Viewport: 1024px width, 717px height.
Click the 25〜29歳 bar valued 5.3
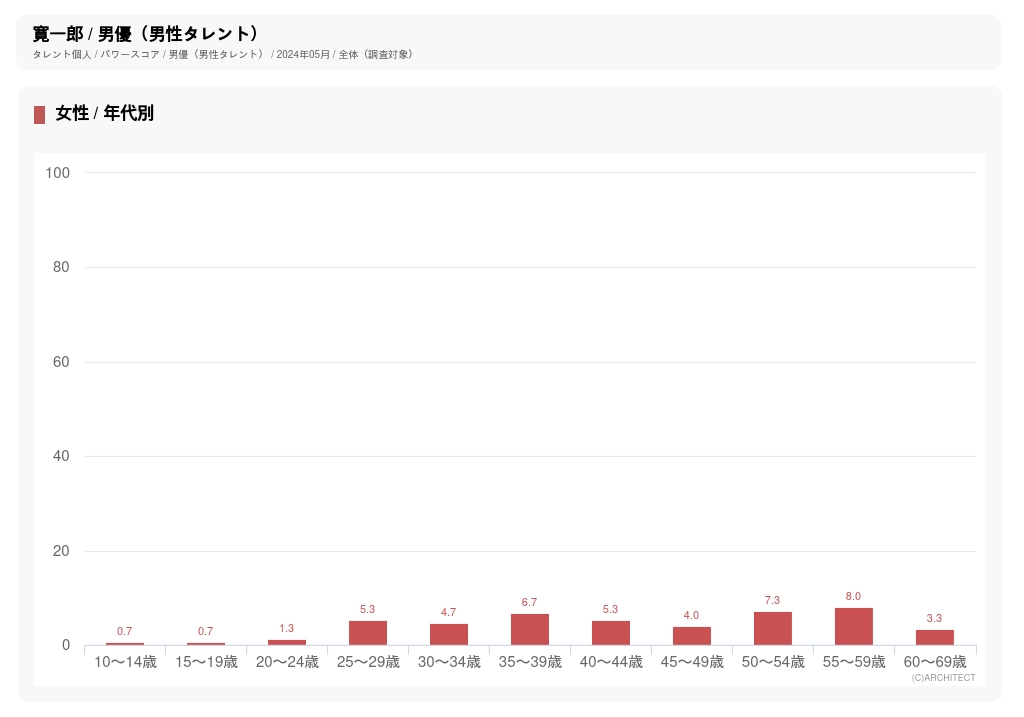tap(368, 633)
